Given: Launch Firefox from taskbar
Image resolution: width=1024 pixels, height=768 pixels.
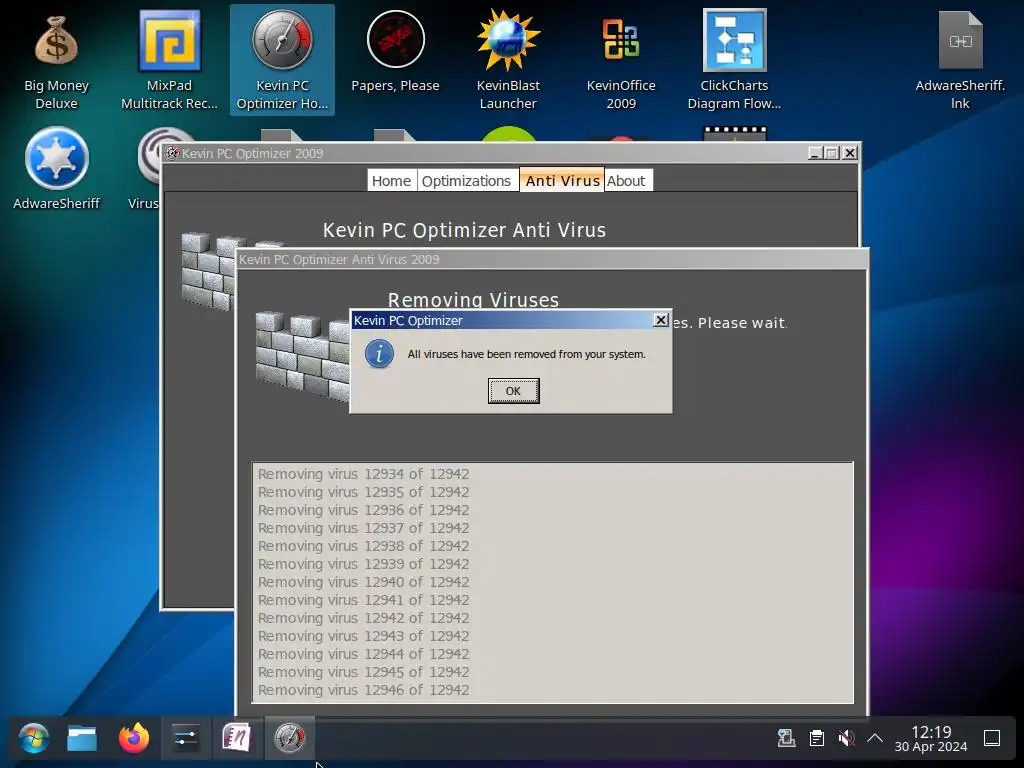Looking at the screenshot, I should point(134,739).
